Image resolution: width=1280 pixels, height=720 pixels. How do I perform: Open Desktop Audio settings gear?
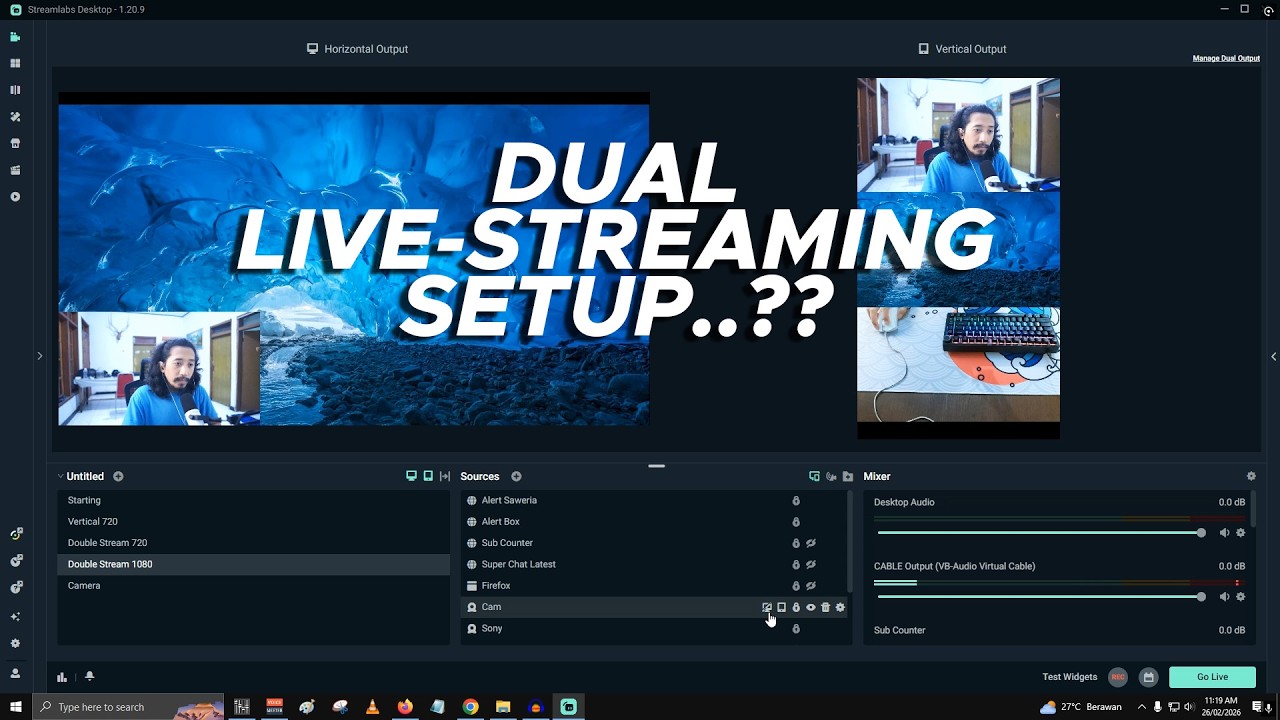coord(1240,533)
